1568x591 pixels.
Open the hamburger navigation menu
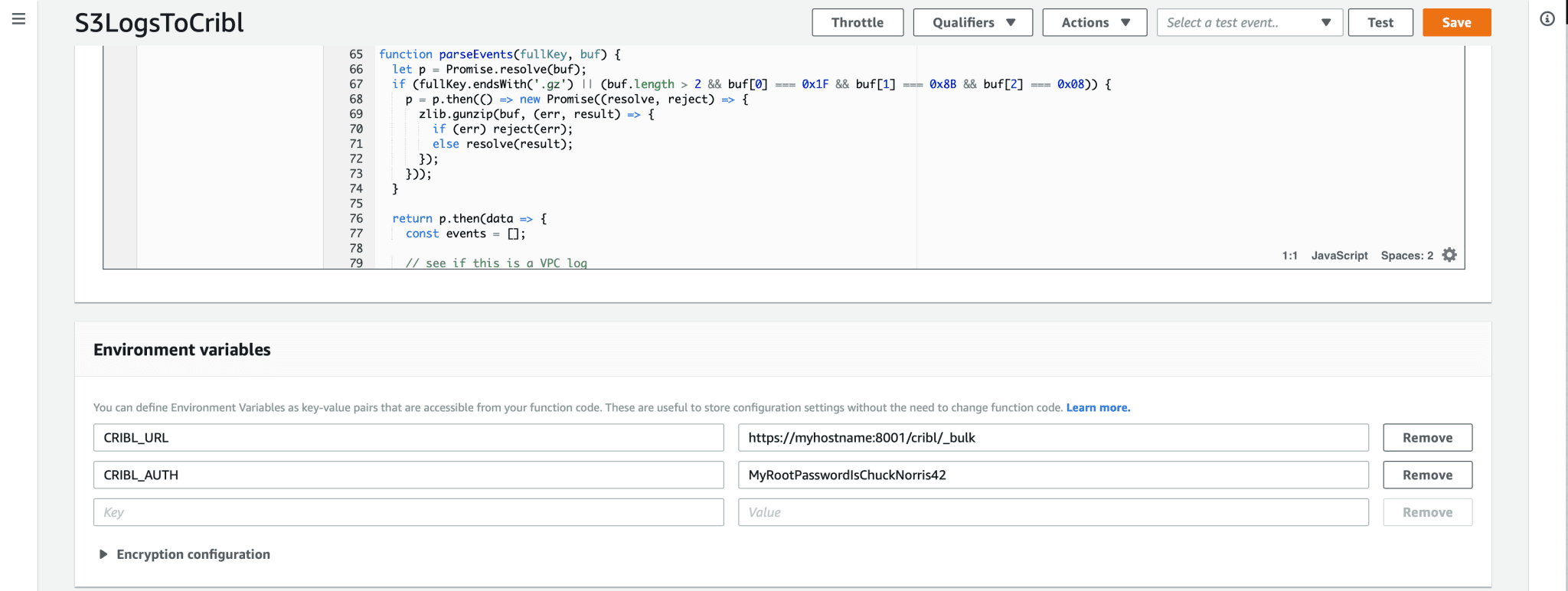click(19, 19)
